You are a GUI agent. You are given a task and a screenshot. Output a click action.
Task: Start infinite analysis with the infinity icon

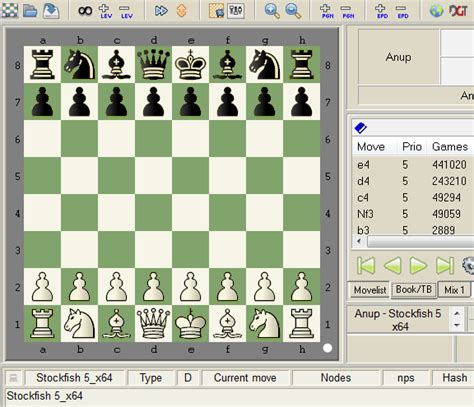pos(85,11)
